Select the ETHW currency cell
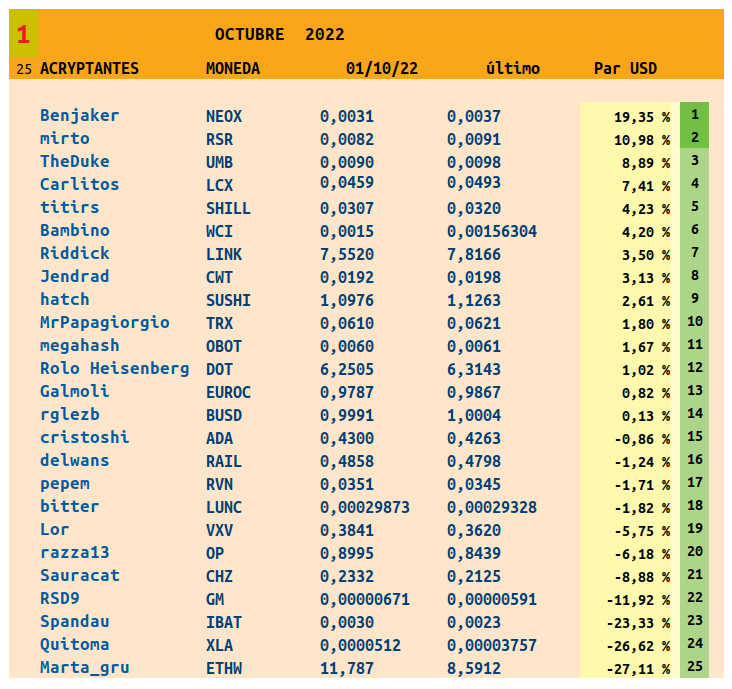This screenshot has width=732, height=689. 224,669
